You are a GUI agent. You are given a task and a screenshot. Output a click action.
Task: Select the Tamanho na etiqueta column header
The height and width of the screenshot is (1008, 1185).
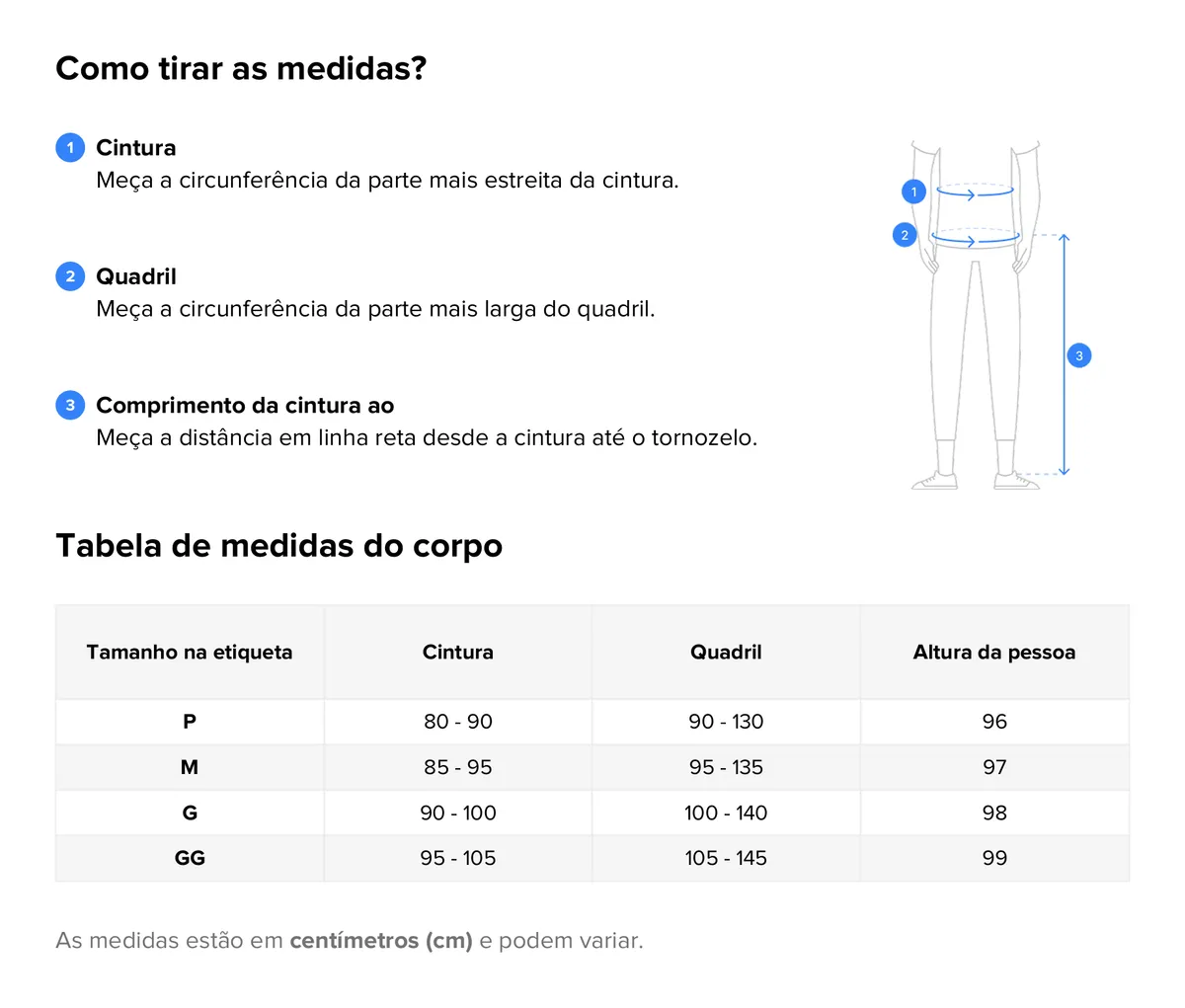pyautogui.click(x=190, y=653)
